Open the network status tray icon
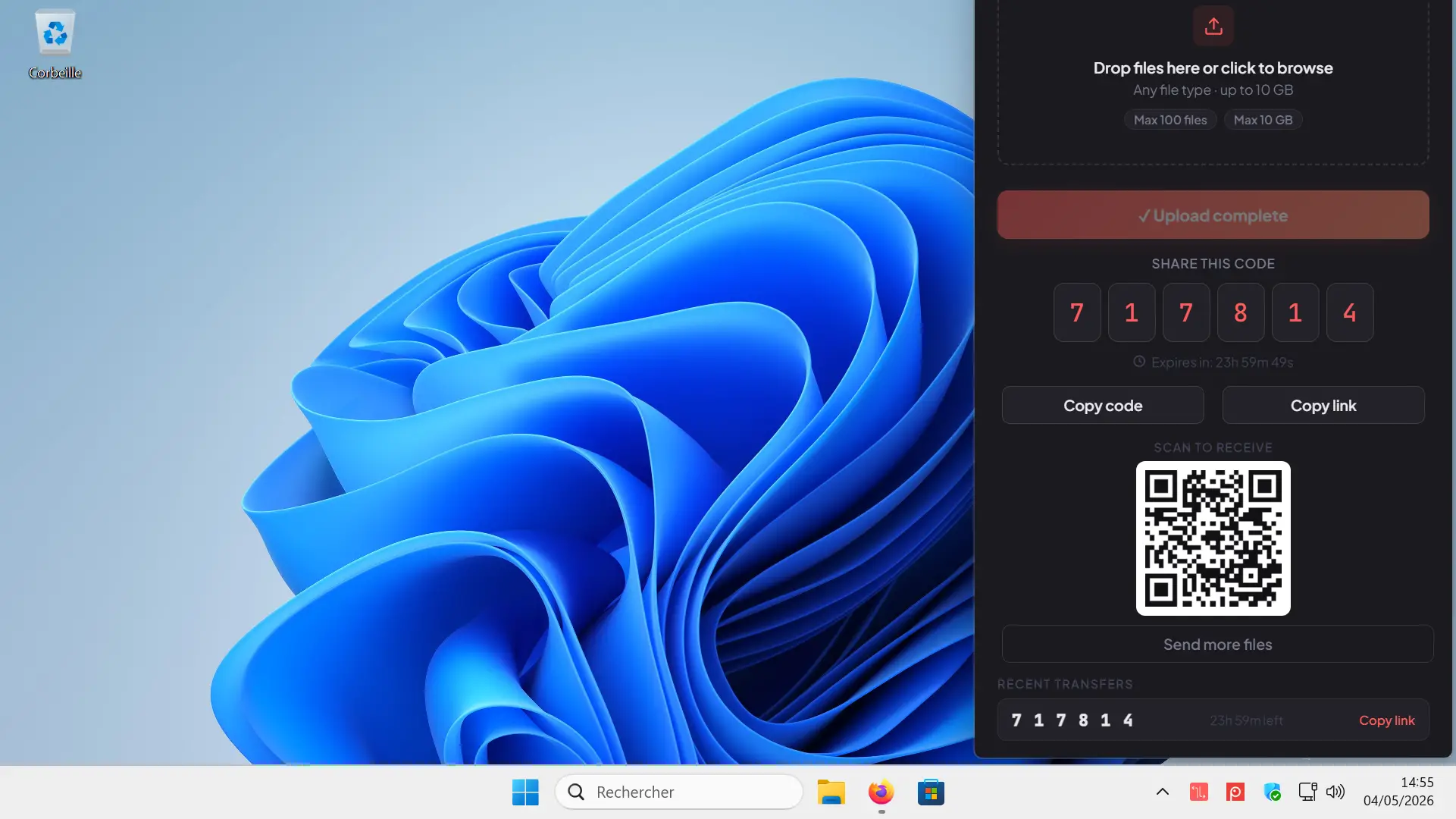Viewport: 1456px width, 819px height. [x=1307, y=792]
